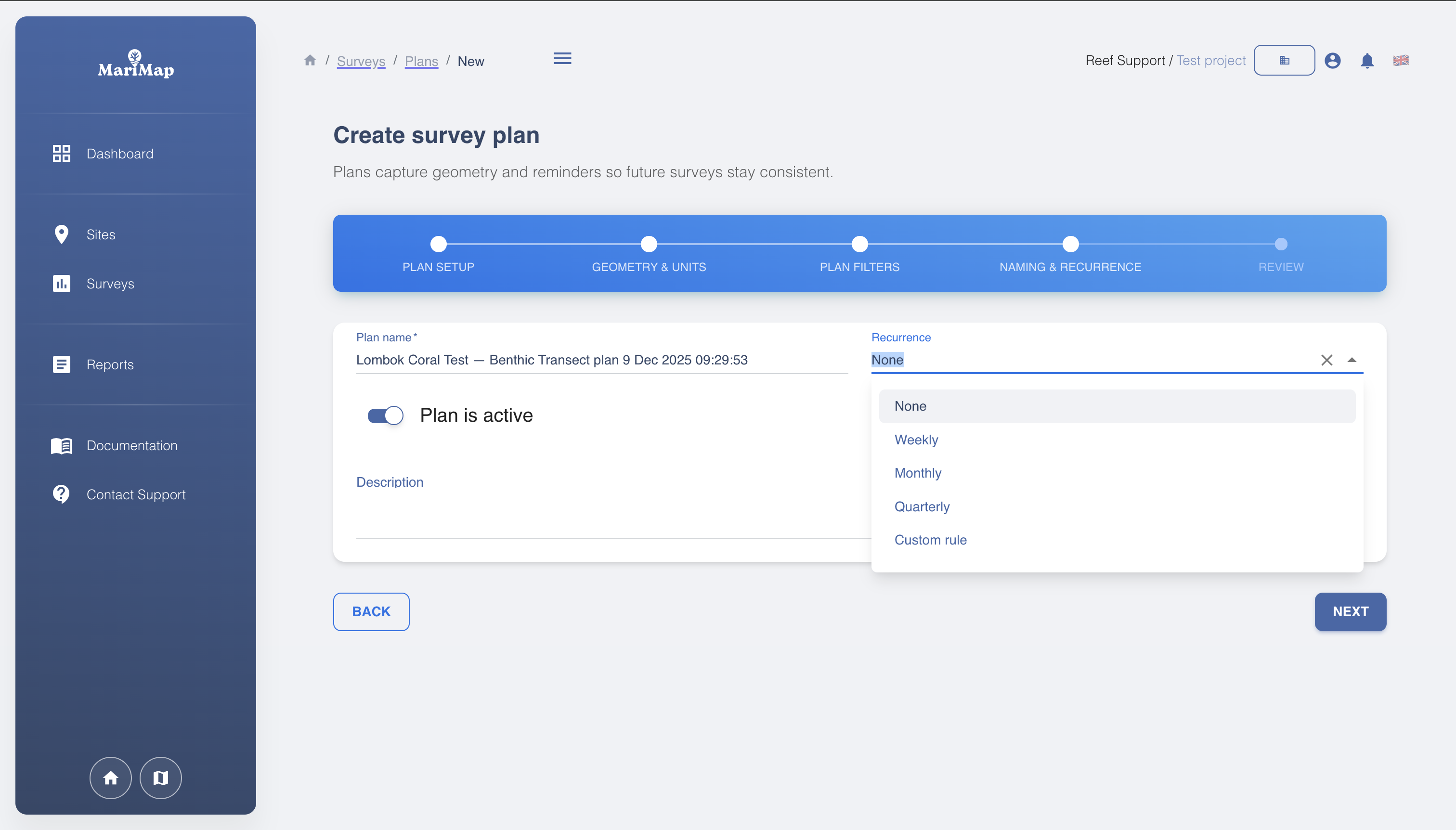Open Reports in the sidebar
Image resolution: width=1456 pixels, height=830 pixels.
(x=109, y=365)
